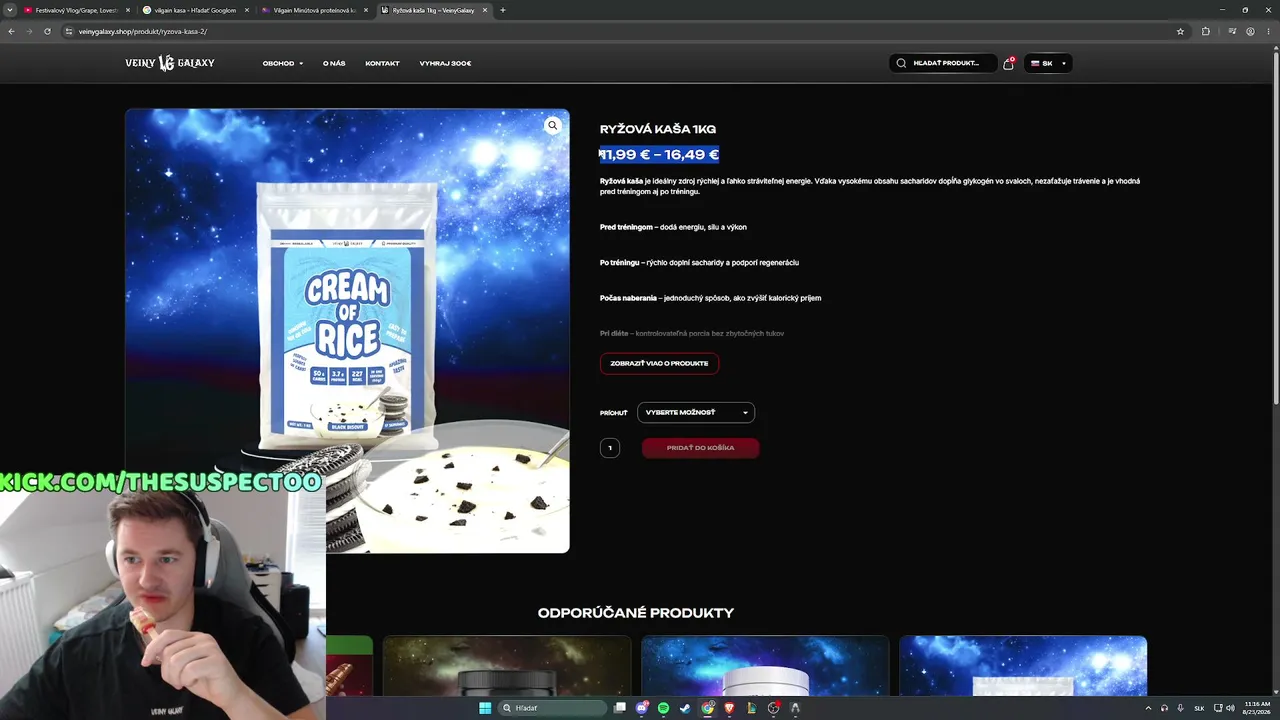Open the Kontakt page

tap(382, 63)
